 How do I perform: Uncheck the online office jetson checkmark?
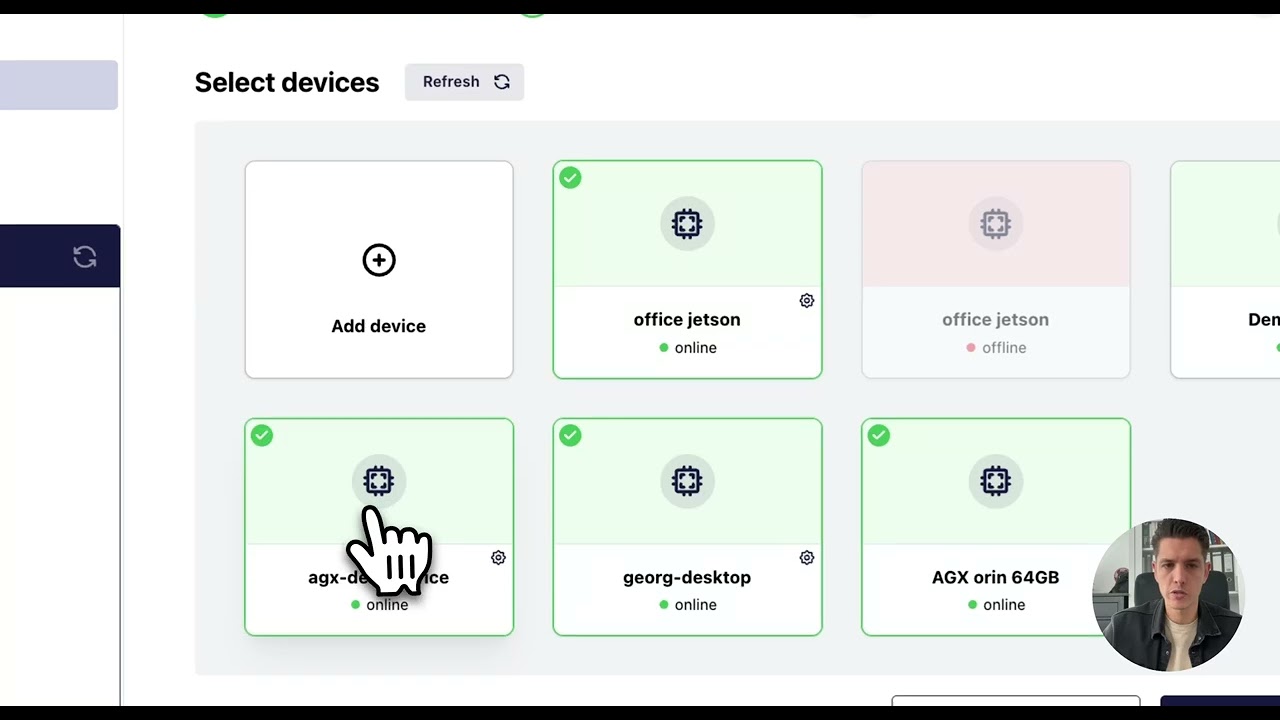(570, 178)
